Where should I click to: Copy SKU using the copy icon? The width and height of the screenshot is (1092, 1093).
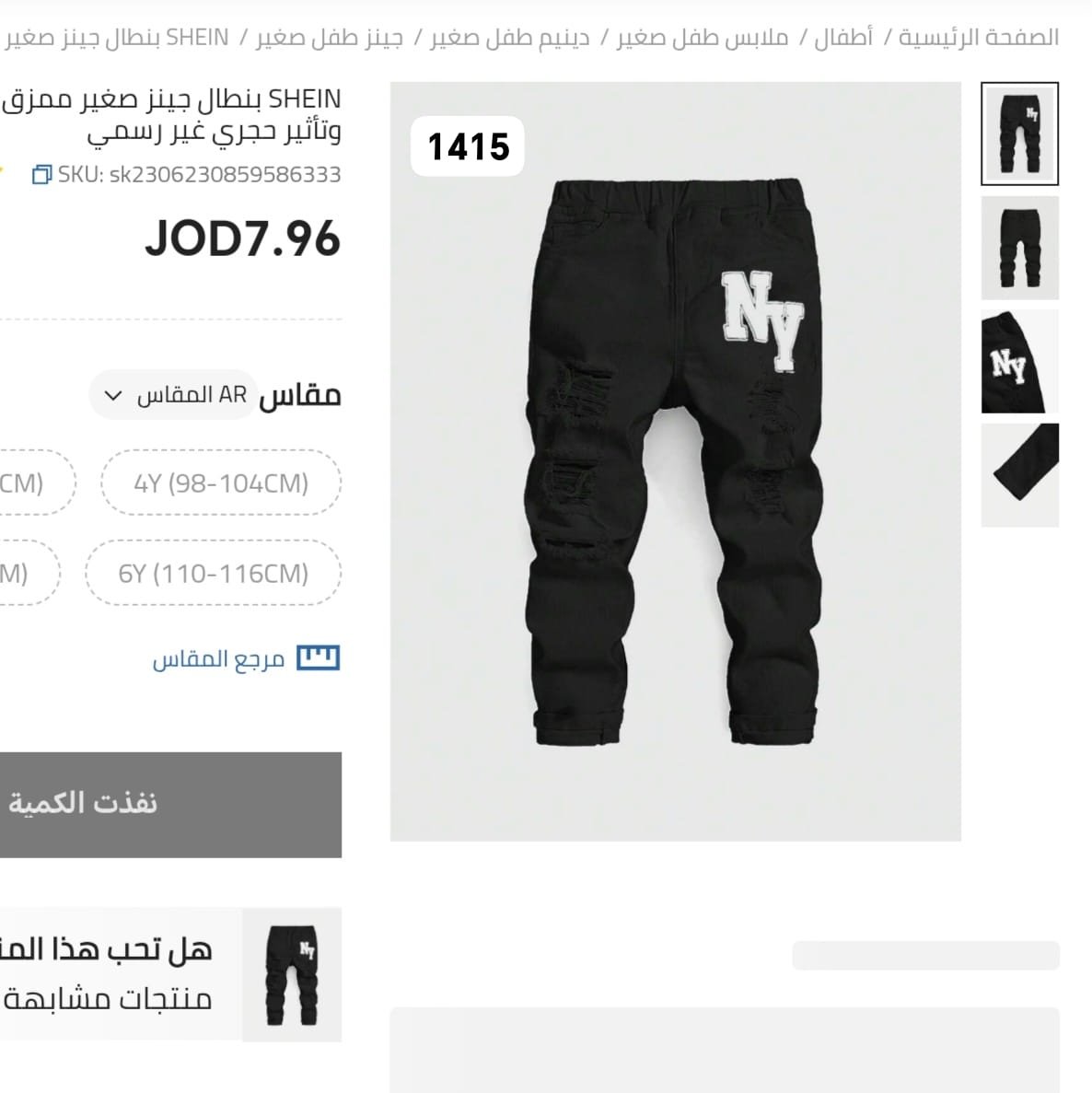(41, 174)
